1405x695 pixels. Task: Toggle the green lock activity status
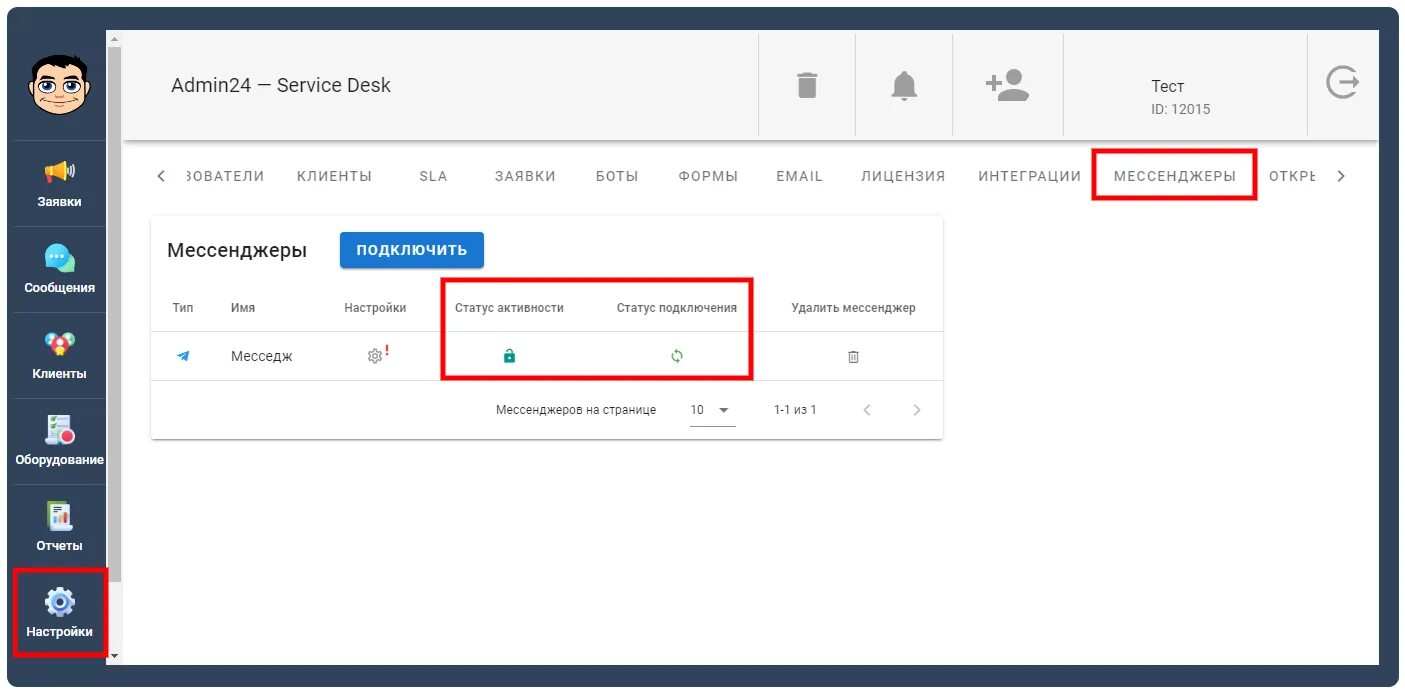tap(509, 356)
